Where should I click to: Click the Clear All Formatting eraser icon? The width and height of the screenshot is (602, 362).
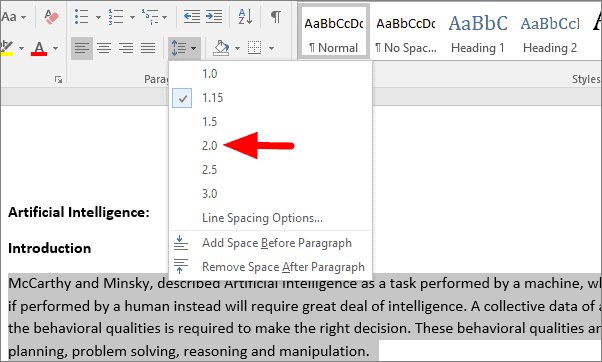click(x=51, y=17)
